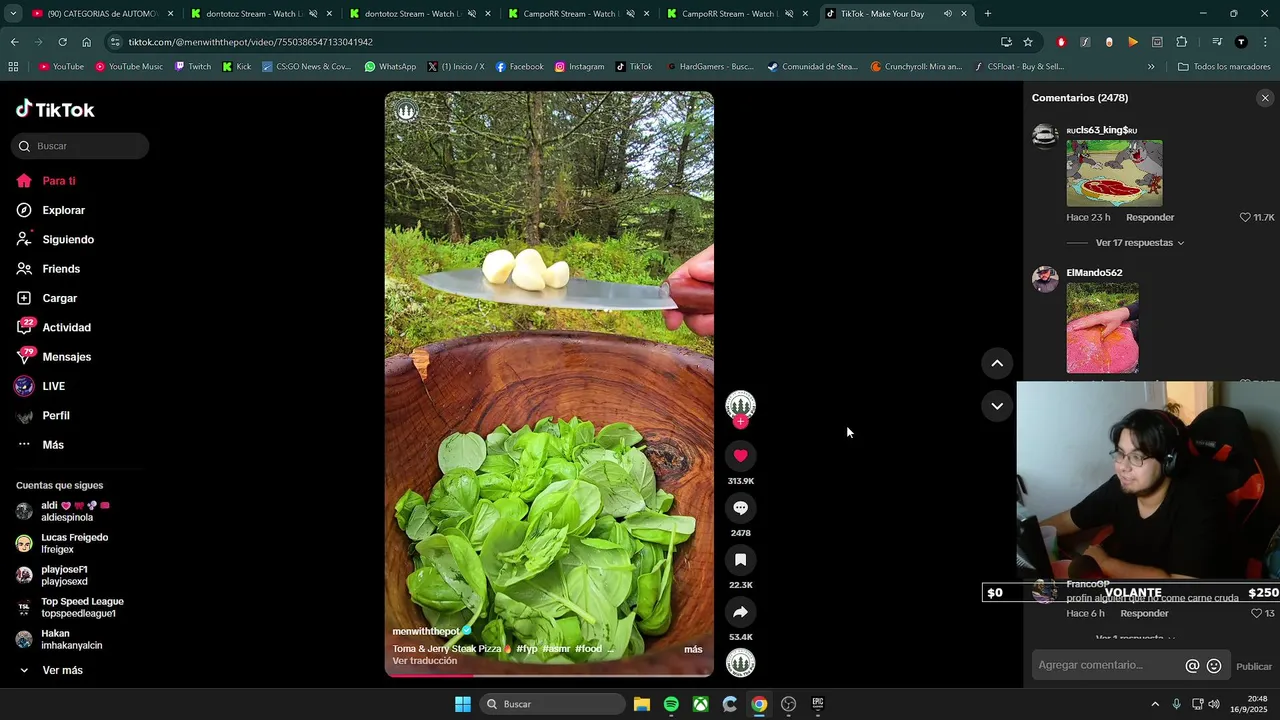
Task: Open Siguiendo feed
Action: tap(68, 240)
